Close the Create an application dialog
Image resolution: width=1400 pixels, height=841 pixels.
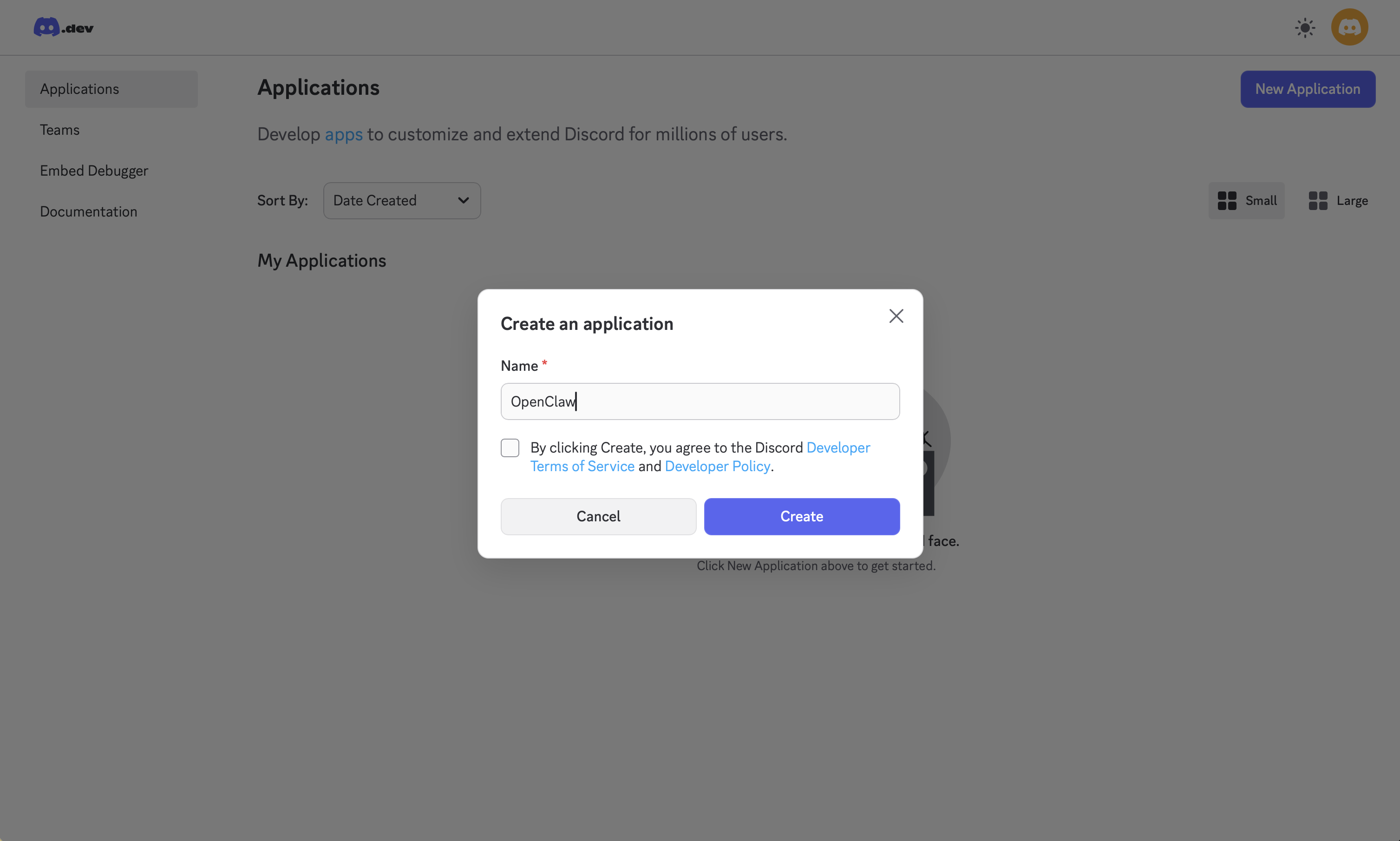(896, 316)
